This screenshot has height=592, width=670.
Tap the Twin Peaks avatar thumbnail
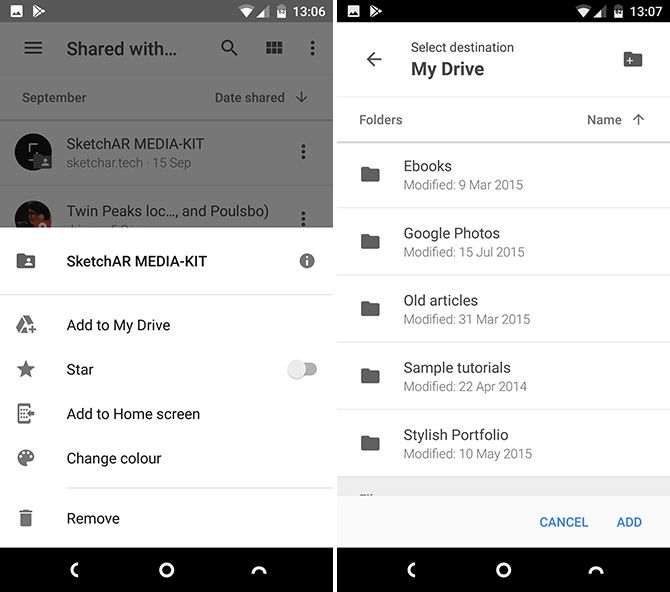point(33,214)
